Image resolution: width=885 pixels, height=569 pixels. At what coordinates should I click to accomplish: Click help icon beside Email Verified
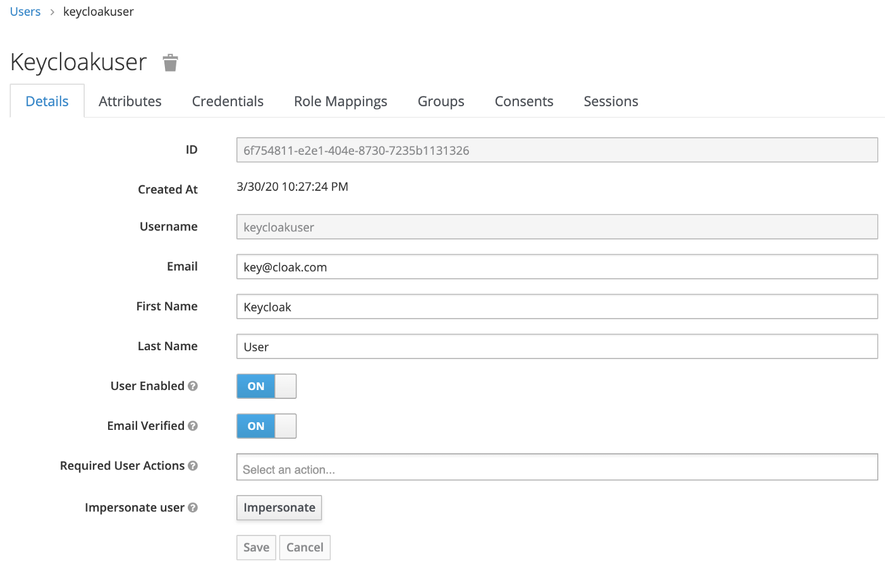(193, 426)
